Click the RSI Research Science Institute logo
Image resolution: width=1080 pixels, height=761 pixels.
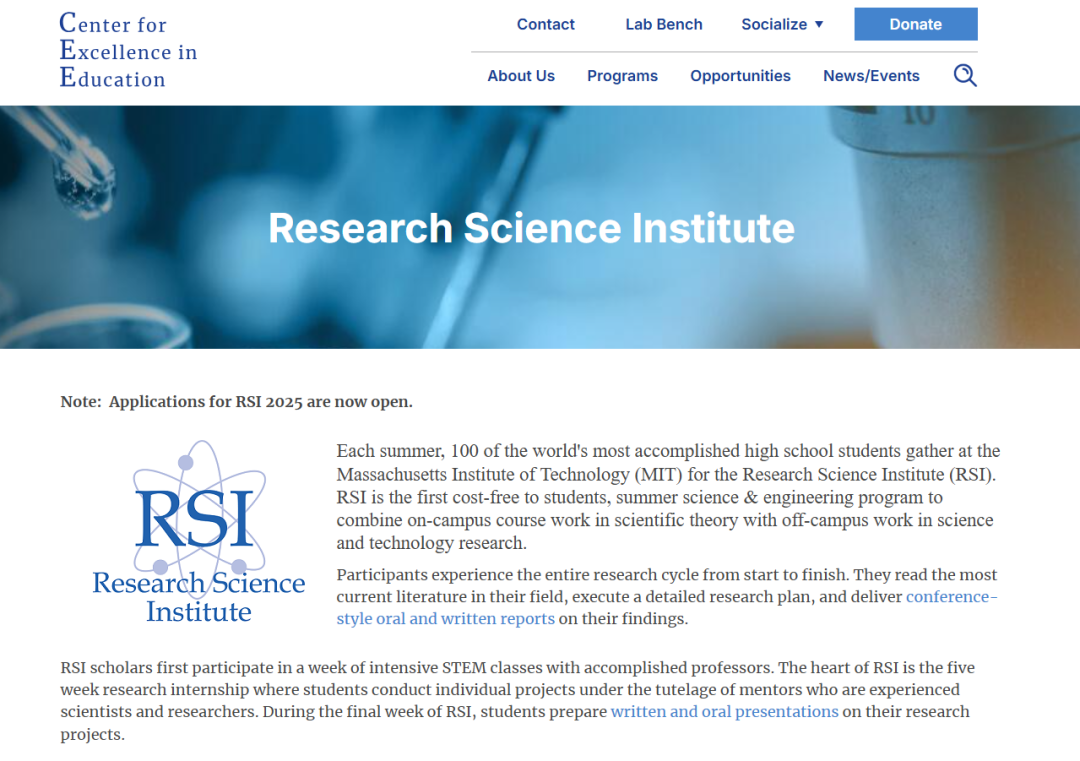198,532
